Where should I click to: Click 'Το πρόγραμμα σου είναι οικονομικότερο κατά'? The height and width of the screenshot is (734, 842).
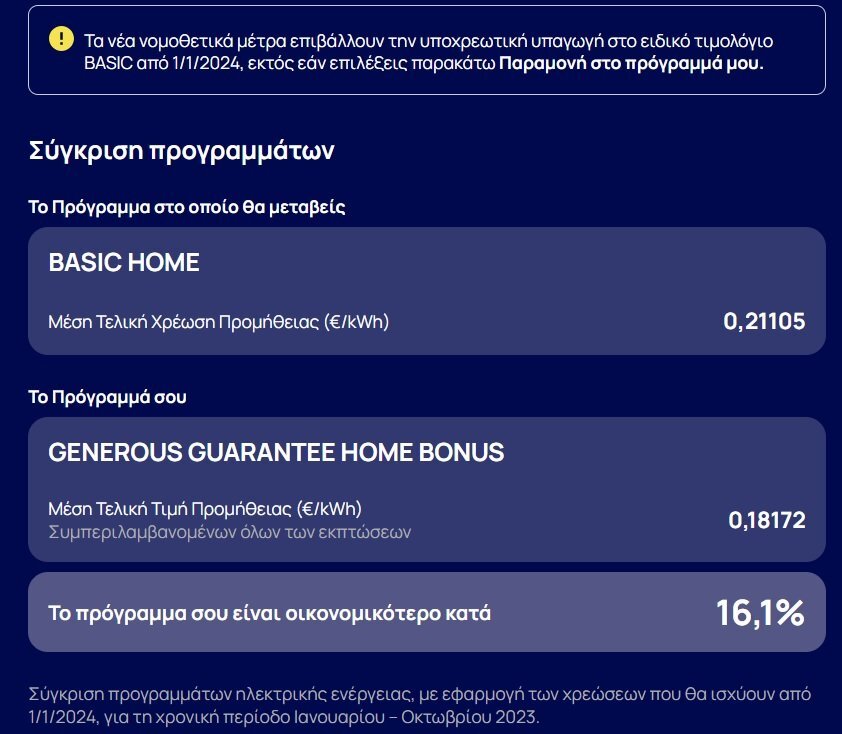(270, 613)
